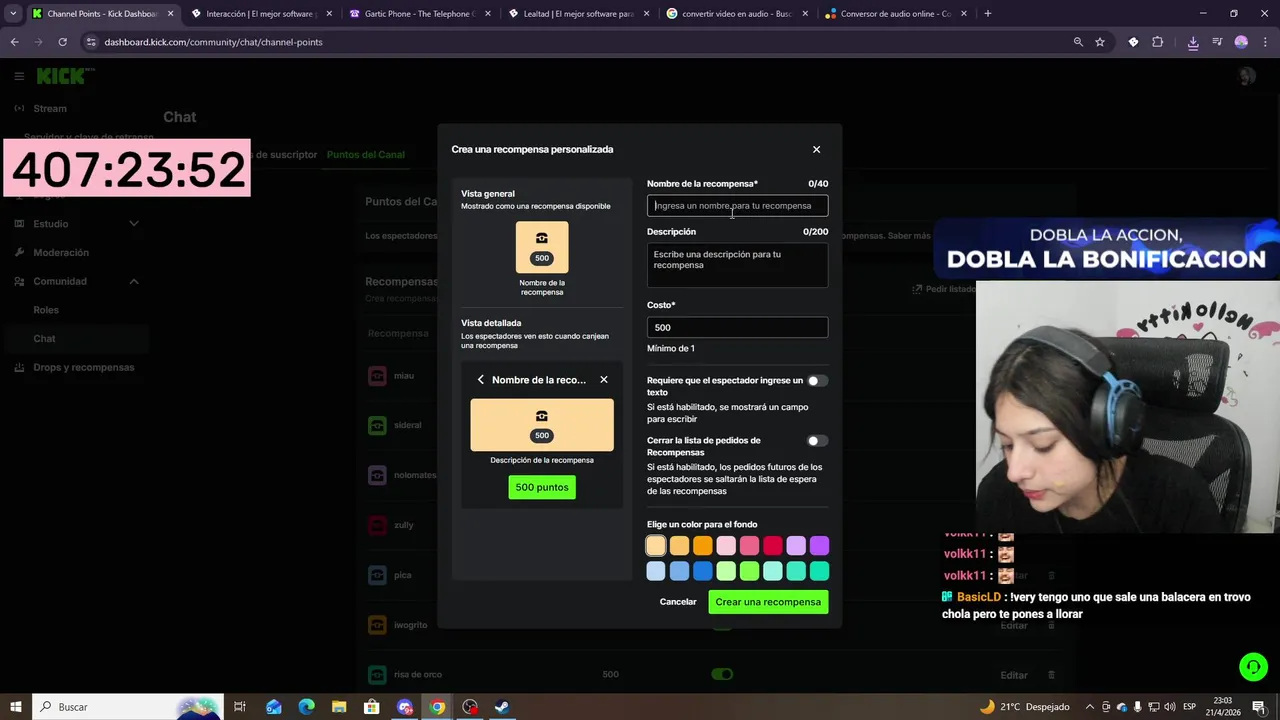Select the orange background color swatch
This screenshot has width=1280, height=720.
[x=702, y=546]
